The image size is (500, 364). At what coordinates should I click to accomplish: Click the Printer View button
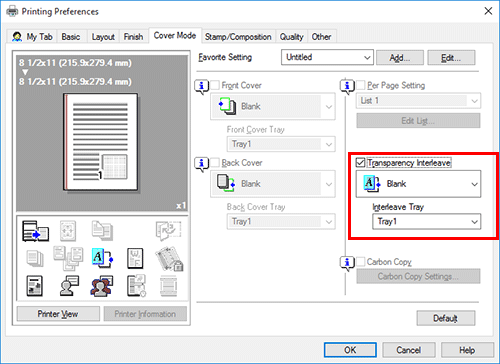58,314
